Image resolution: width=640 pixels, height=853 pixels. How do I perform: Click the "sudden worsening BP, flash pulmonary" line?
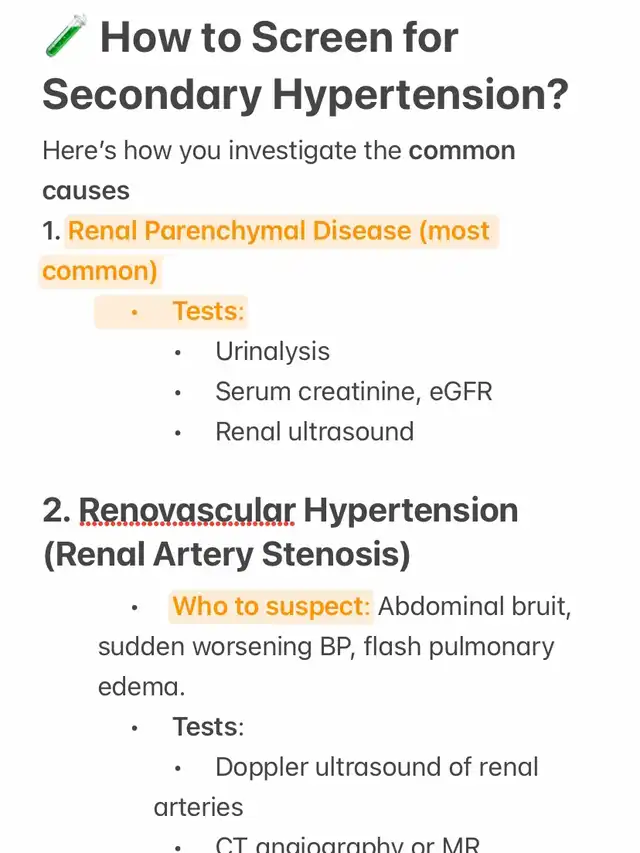coord(326,646)
